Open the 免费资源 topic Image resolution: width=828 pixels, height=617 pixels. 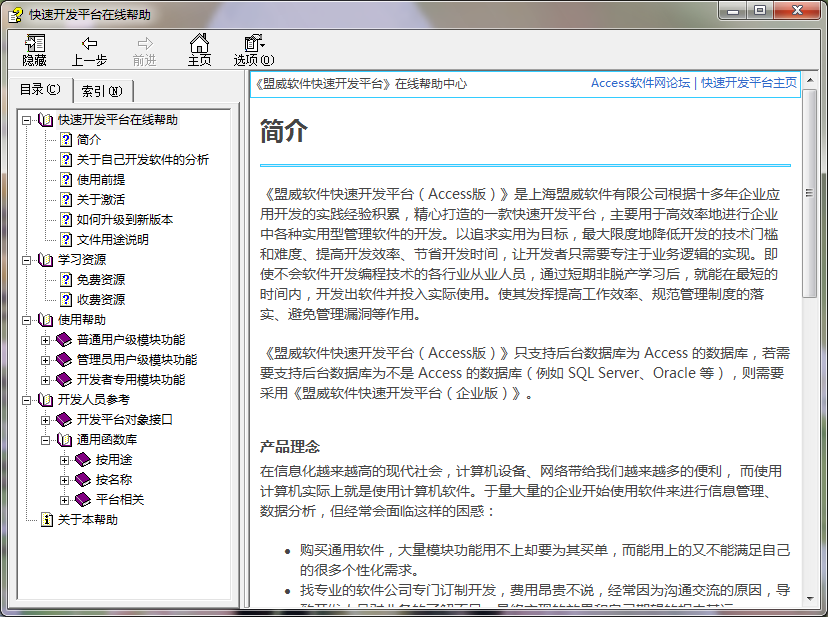[x=101, y=280]
